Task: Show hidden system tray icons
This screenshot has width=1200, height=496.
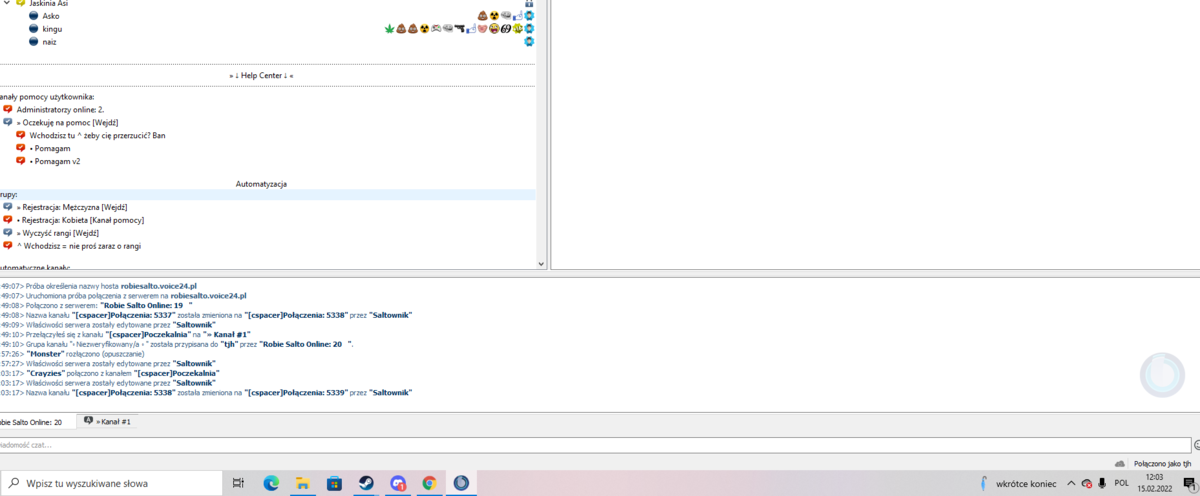Action: (1071, 483)
